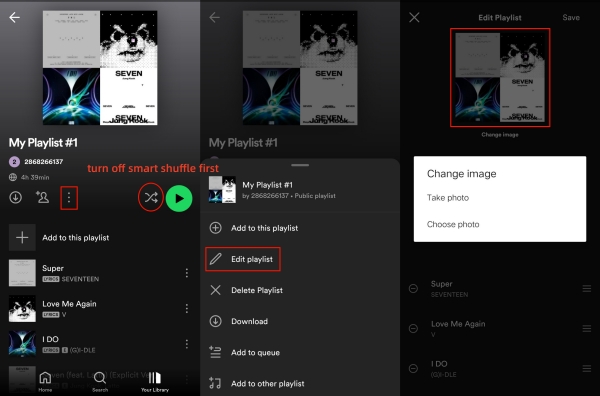
Task: Start playback with the green play button
Action: (179, 198)
